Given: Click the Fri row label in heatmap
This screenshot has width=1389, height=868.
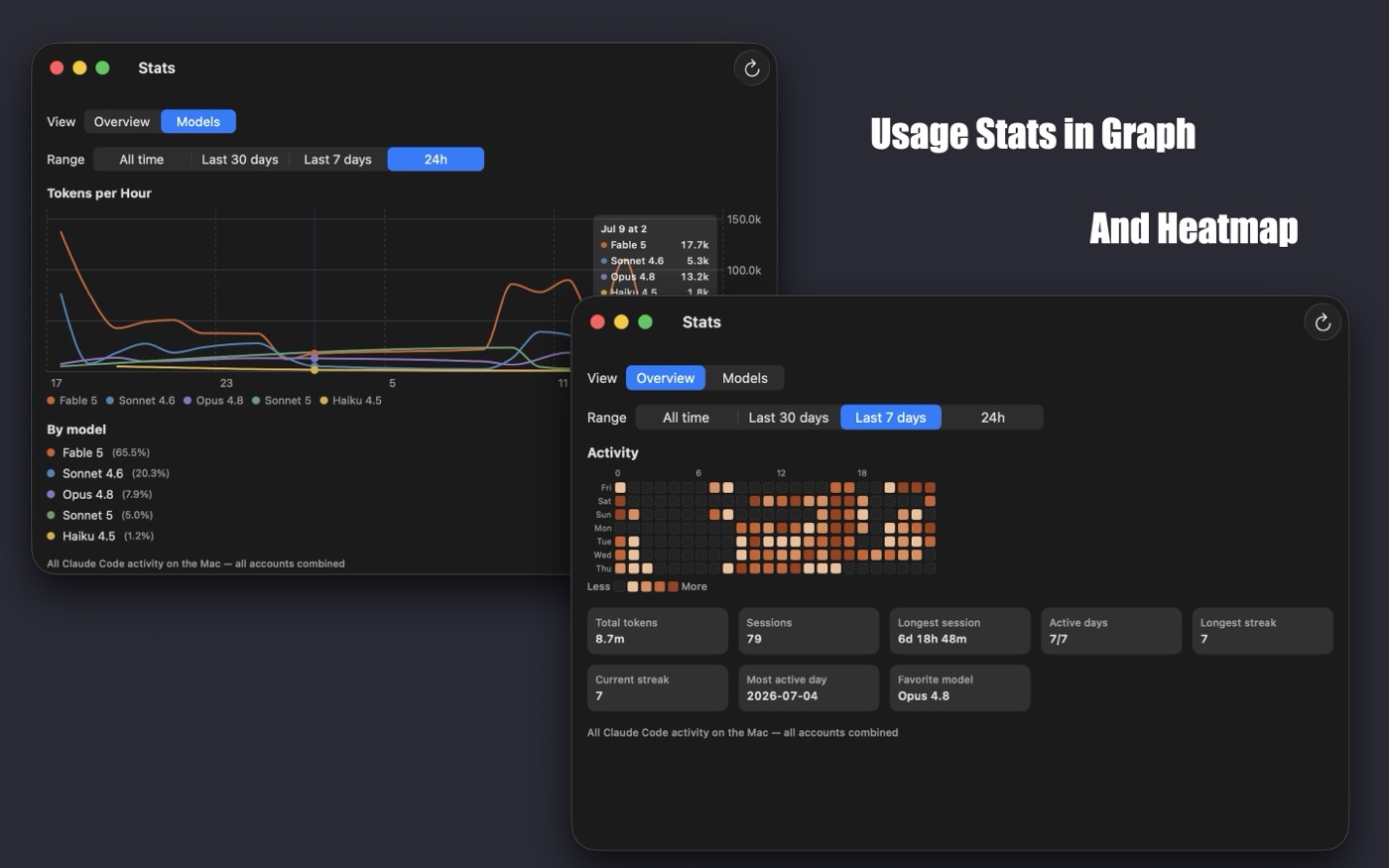Looking at the screenshot, I should click(x=606, y=488).
